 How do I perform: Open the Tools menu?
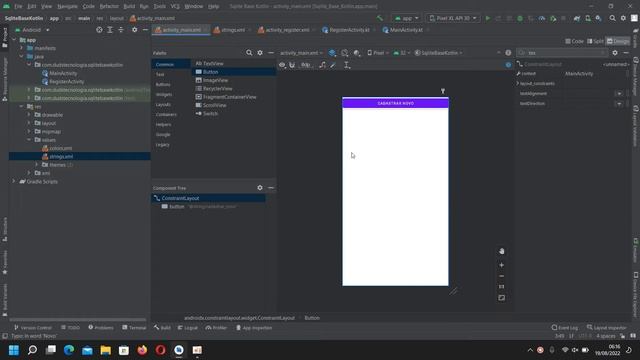click(x=160, y=6)
